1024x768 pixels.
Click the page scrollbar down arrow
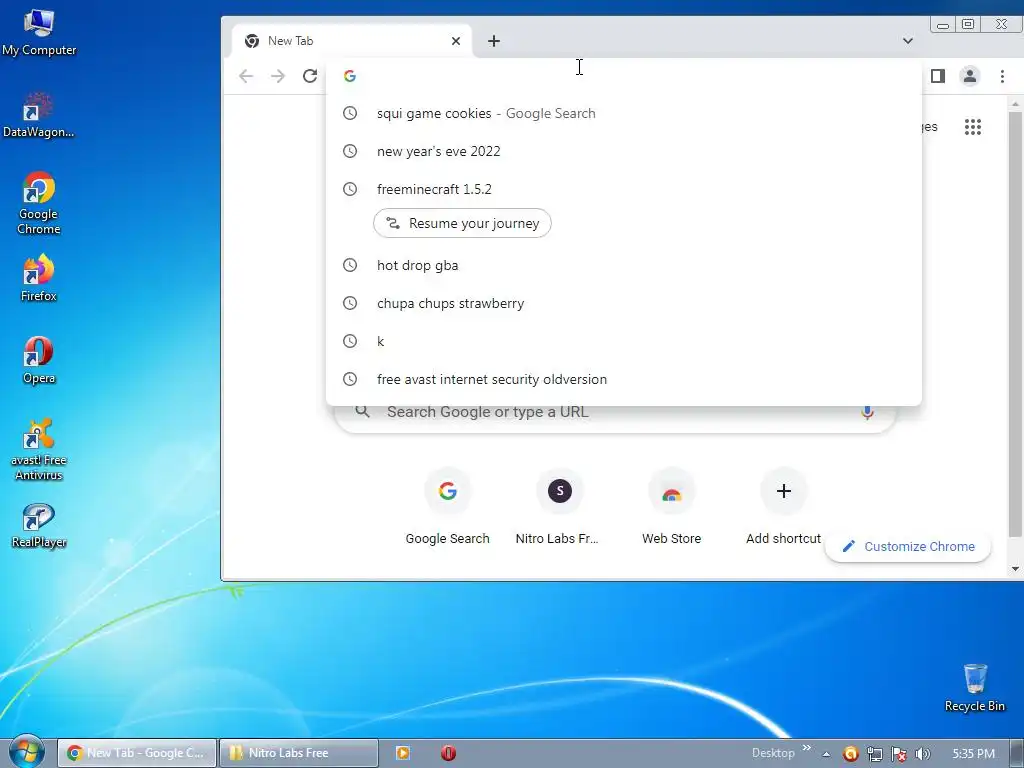pyautogui.click(x=1015, y=569)
